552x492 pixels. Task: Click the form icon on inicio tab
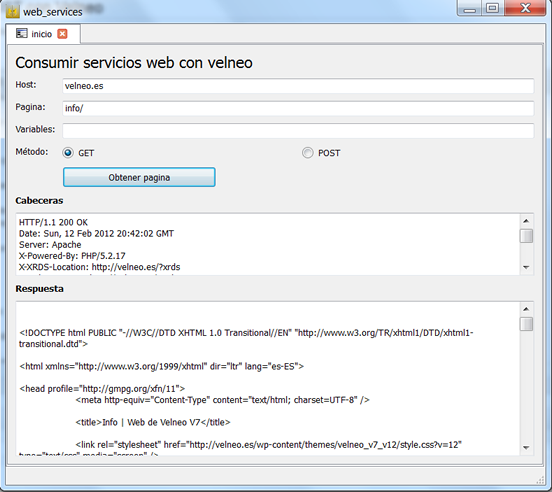21,33
